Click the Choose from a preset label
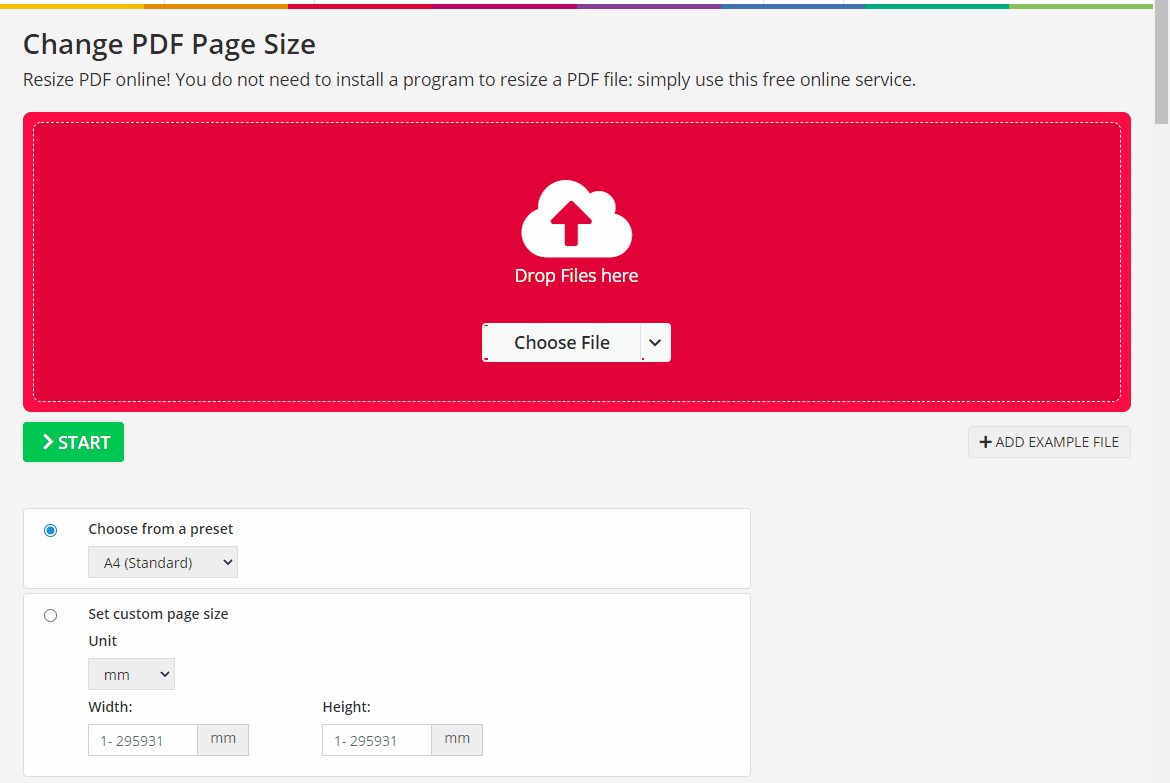The image size is (1170, 783). (x=160, y=528)
